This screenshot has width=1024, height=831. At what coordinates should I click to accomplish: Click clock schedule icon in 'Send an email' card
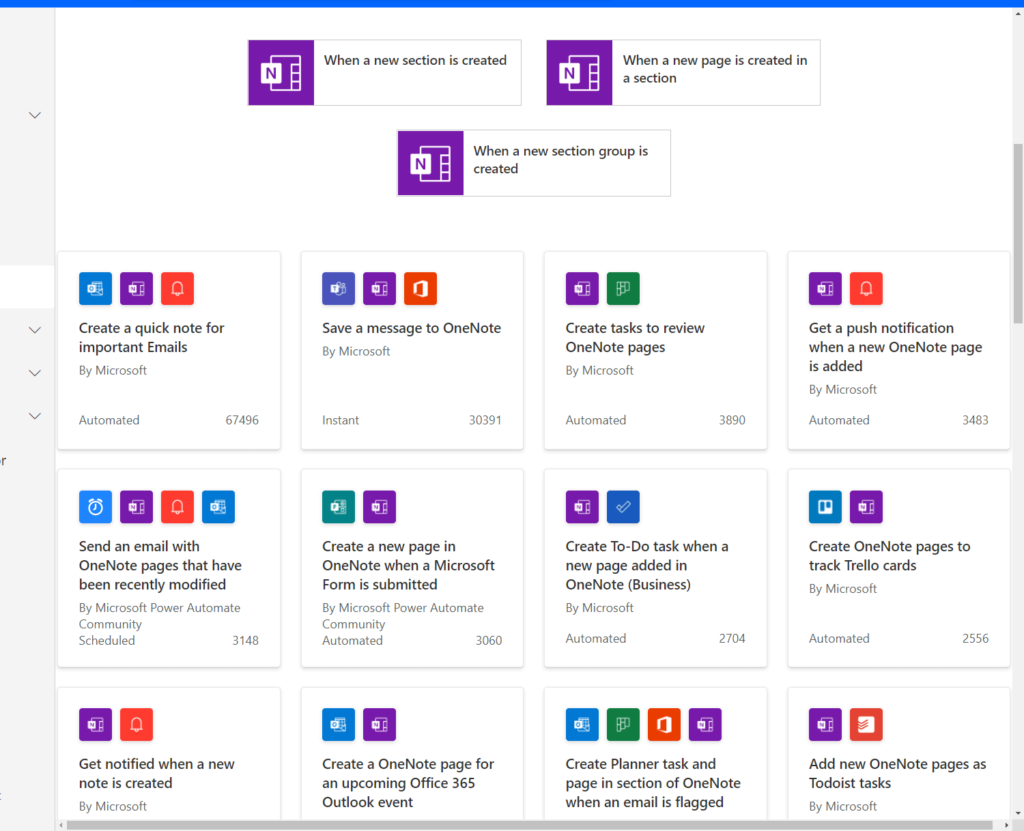pos(95,506)
